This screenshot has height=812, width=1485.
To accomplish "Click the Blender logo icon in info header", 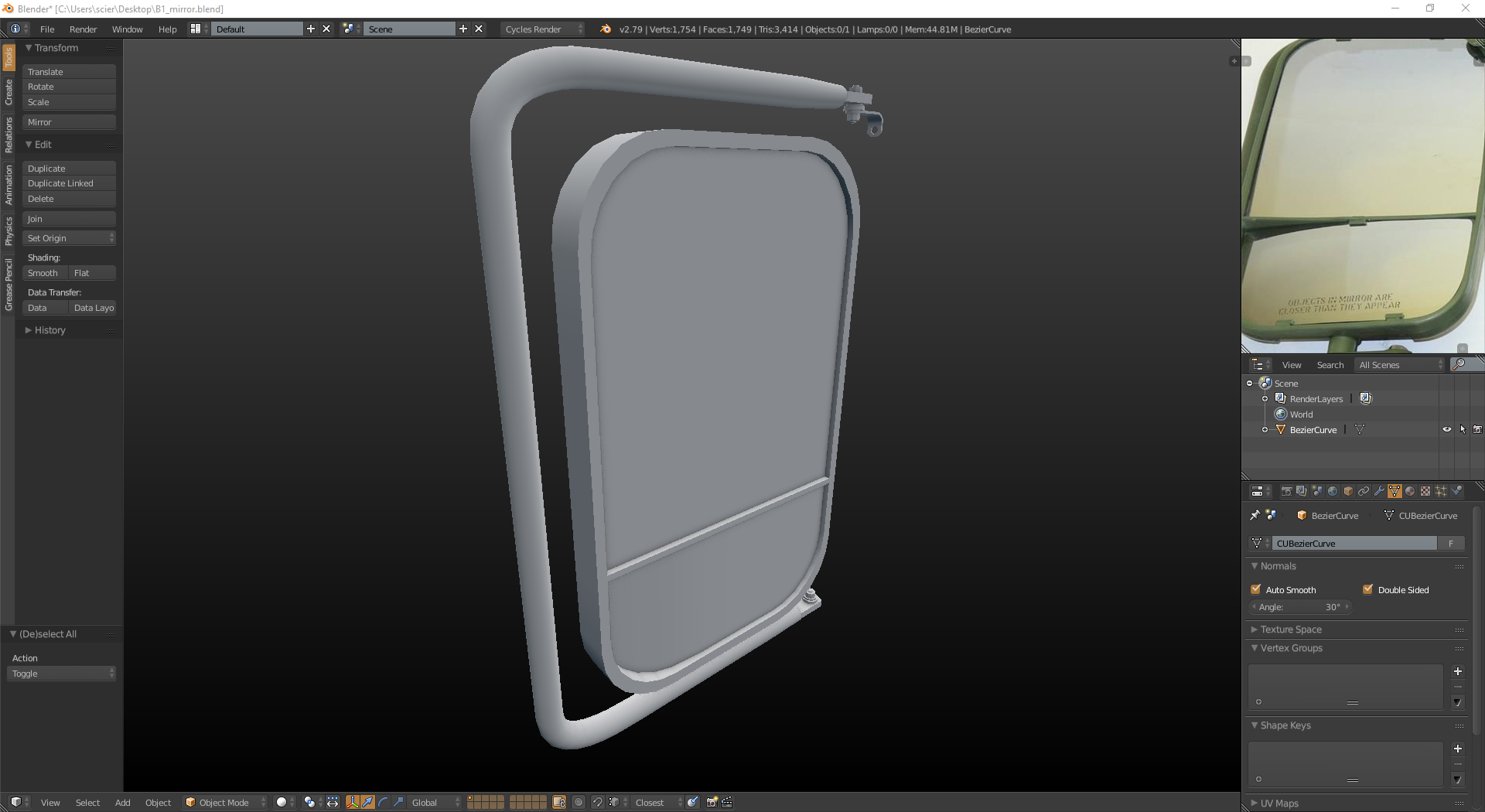I will click(606, 29).
